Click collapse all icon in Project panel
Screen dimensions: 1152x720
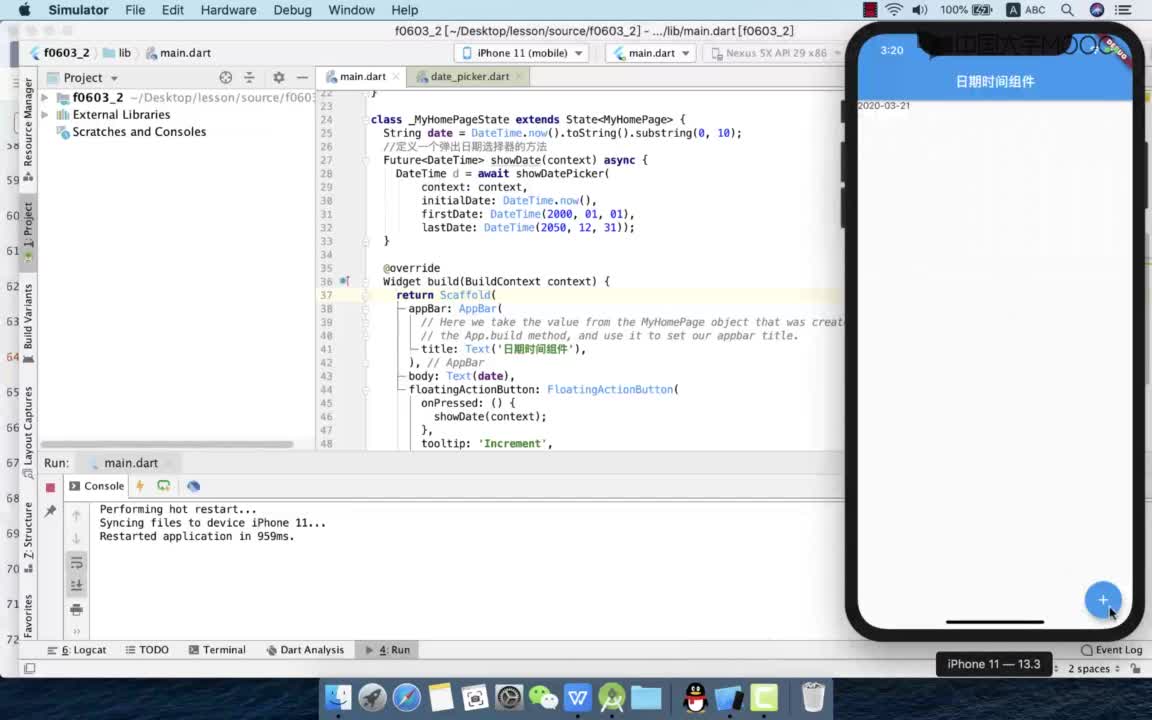(249, 77)
